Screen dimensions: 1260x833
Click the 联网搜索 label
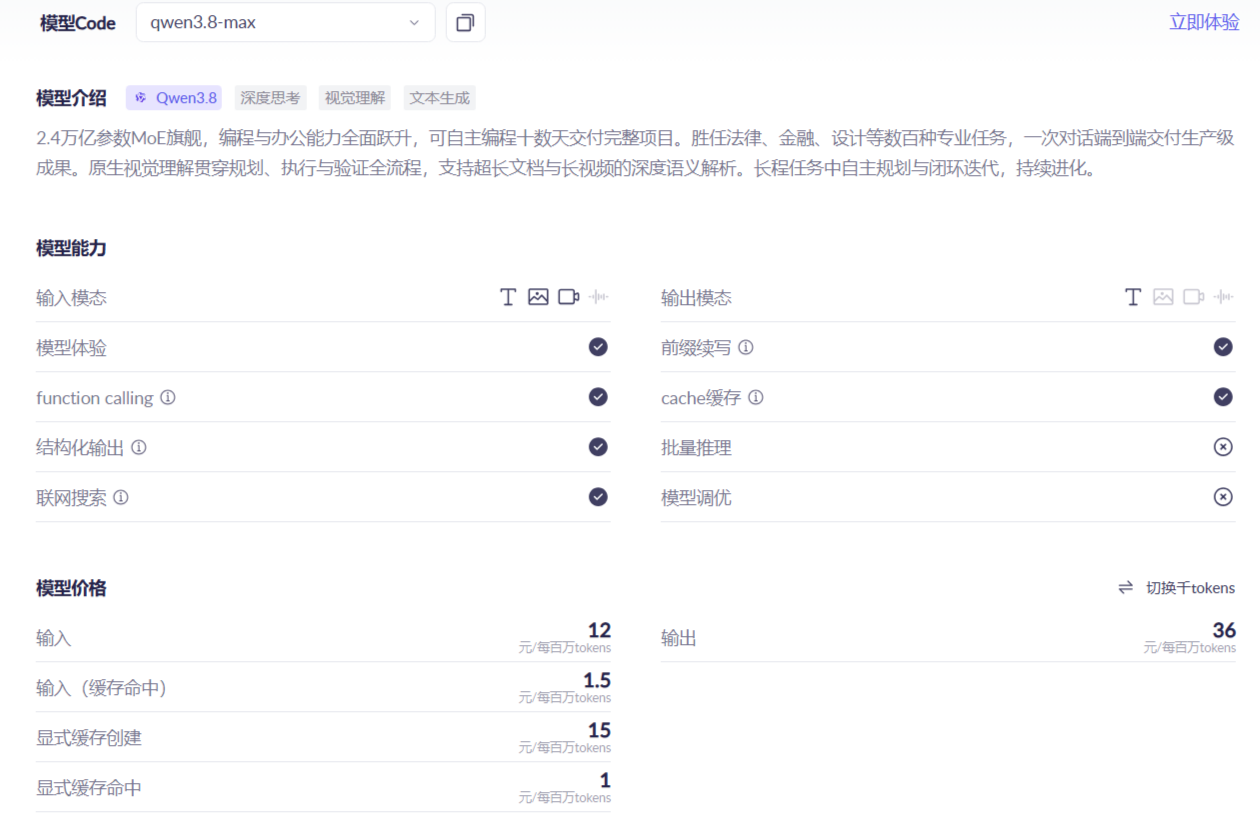71,498
